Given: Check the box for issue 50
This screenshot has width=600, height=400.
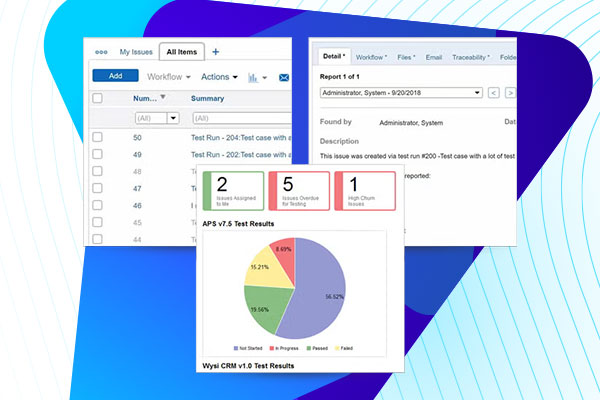Looking at the screenshot, I should pyautogui.click(x=97, y=137).
